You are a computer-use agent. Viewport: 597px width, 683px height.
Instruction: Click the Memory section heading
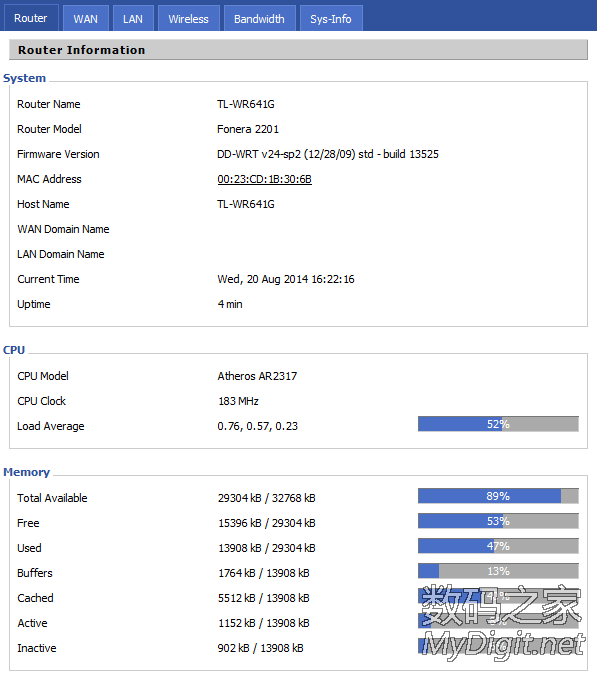27,472
